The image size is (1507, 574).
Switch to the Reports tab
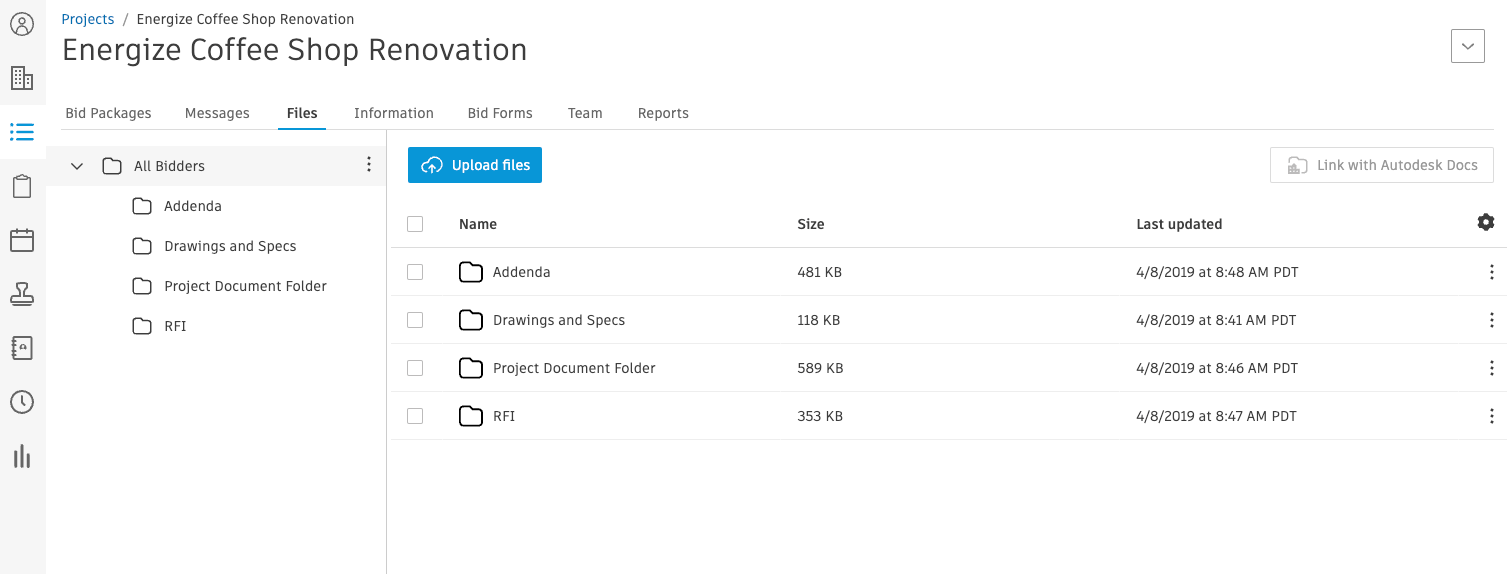(x=663, y=113)
